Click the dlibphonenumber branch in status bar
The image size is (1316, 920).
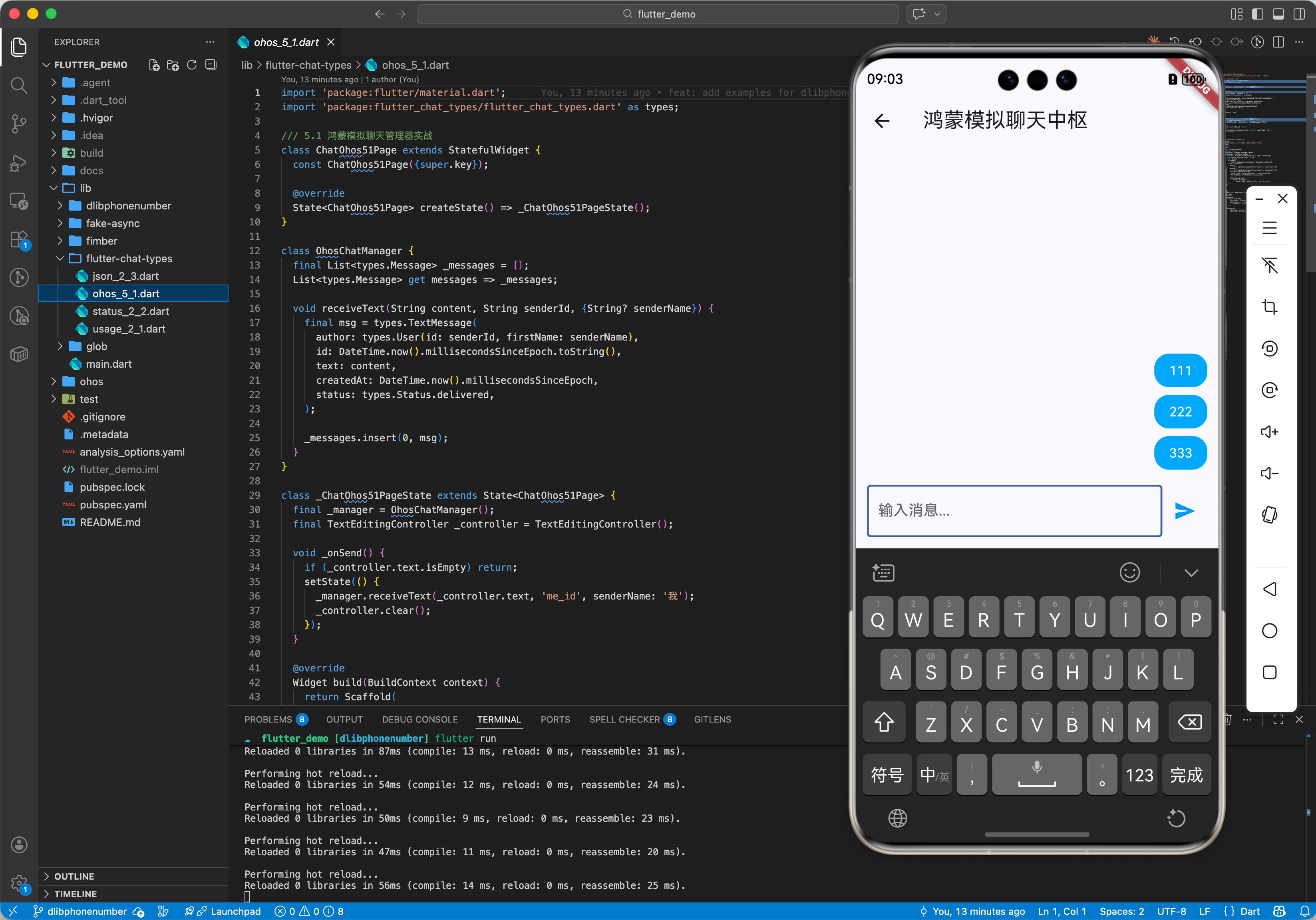click(86, 911)
